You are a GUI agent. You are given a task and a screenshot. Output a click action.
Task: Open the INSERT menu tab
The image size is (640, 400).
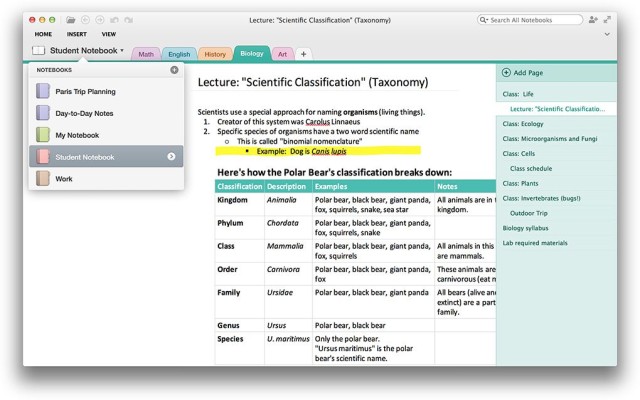coord(77,34)
